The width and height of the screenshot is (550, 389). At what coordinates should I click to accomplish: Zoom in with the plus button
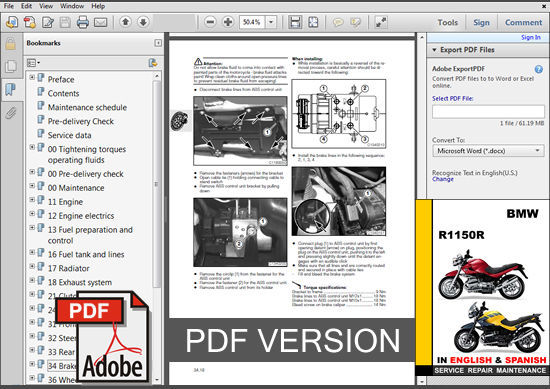(228, 22)
